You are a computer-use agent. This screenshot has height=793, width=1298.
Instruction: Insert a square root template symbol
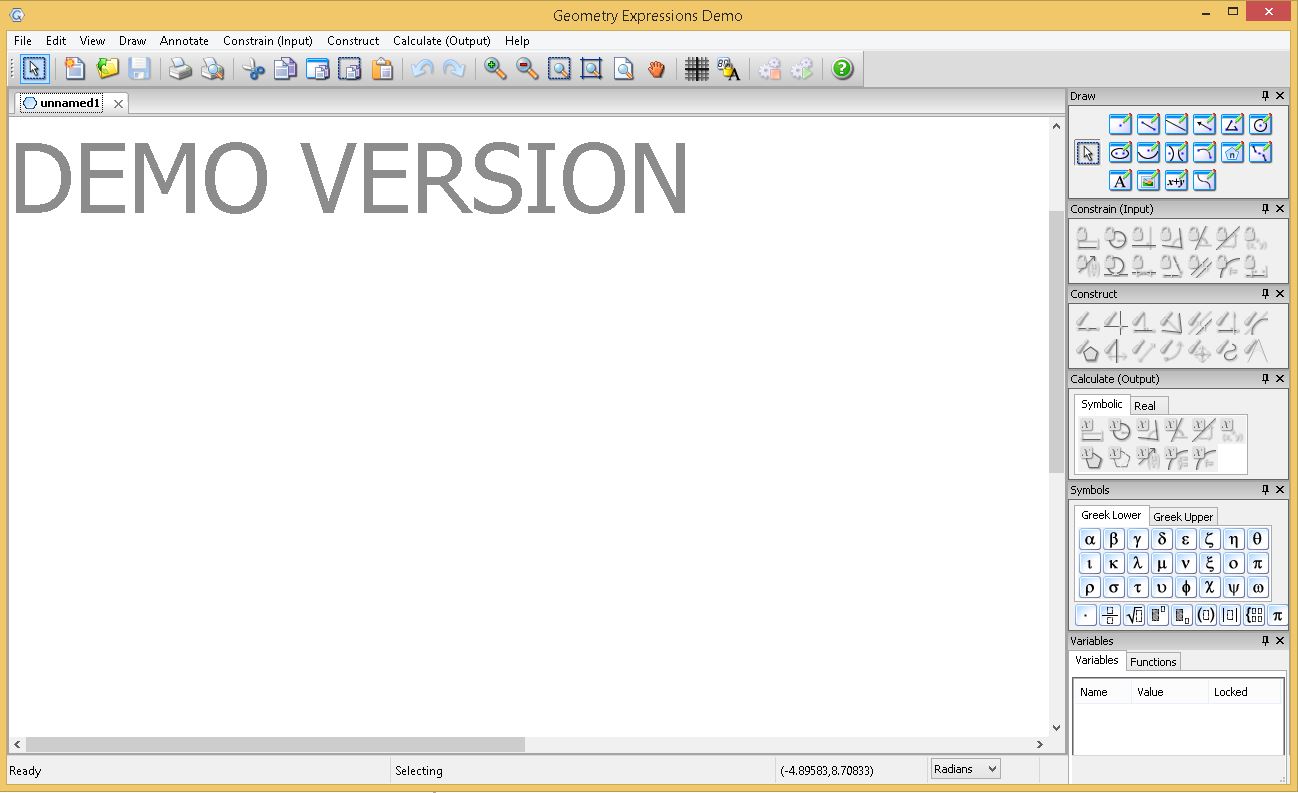pyautogui.click(x=1134, y=615)
